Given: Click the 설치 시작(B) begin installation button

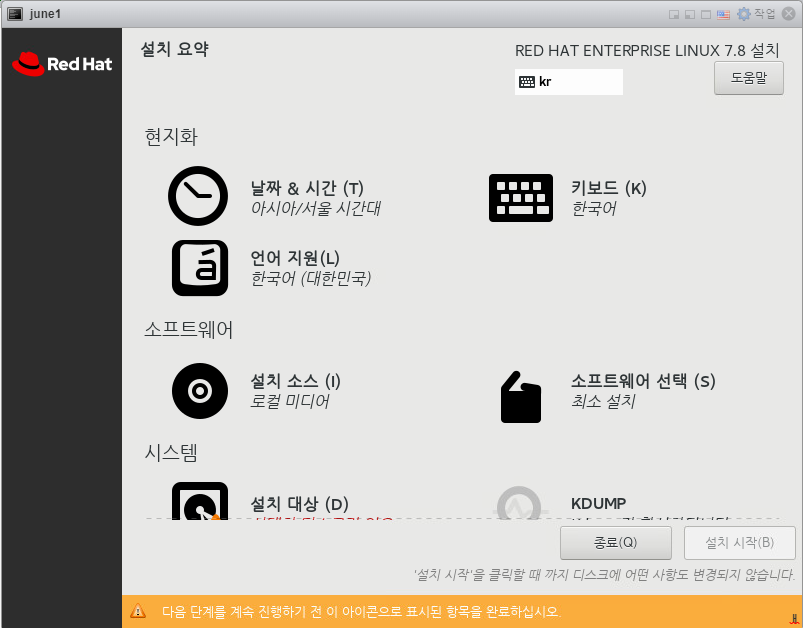Looking at the screenshot, I should pyautogui.click(x=739, y=542).
